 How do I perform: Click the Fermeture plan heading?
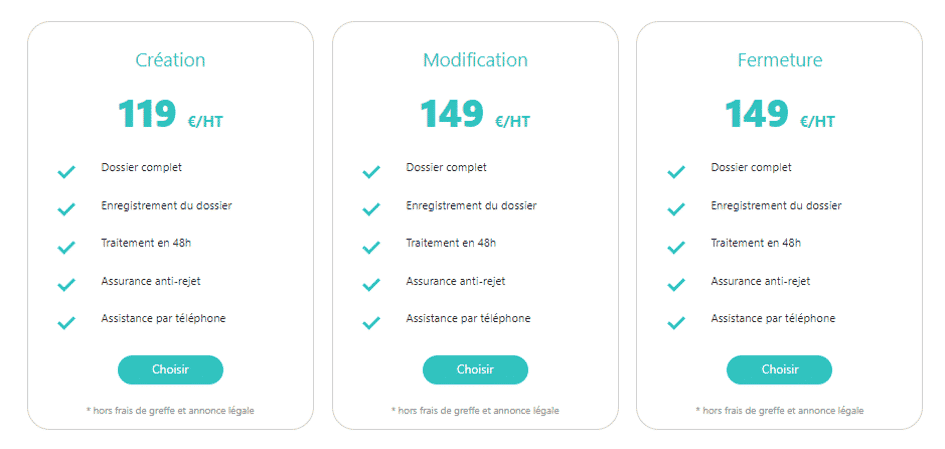pos(779,60)
